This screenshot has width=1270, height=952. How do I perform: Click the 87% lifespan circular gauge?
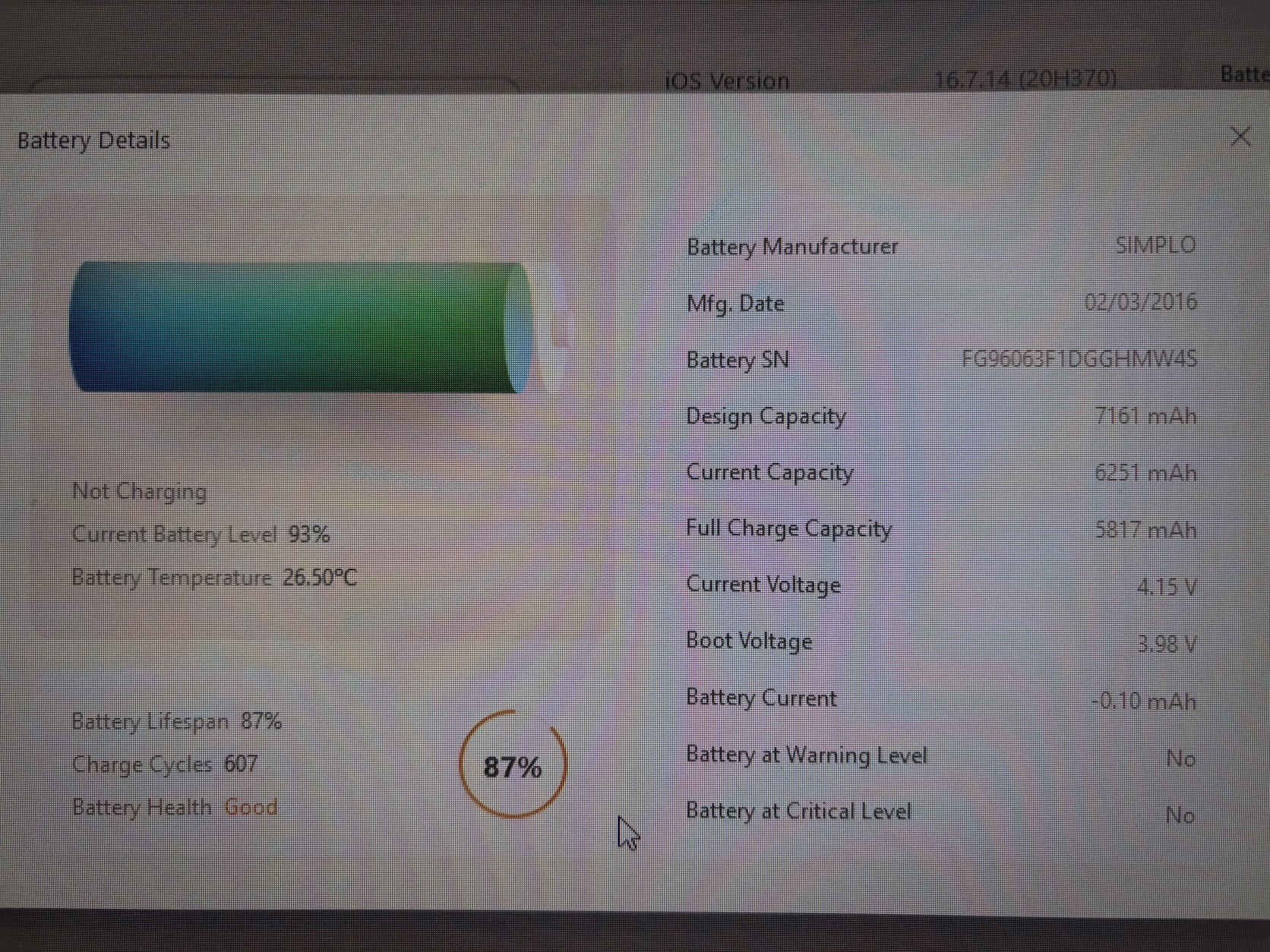coord(513,764)
